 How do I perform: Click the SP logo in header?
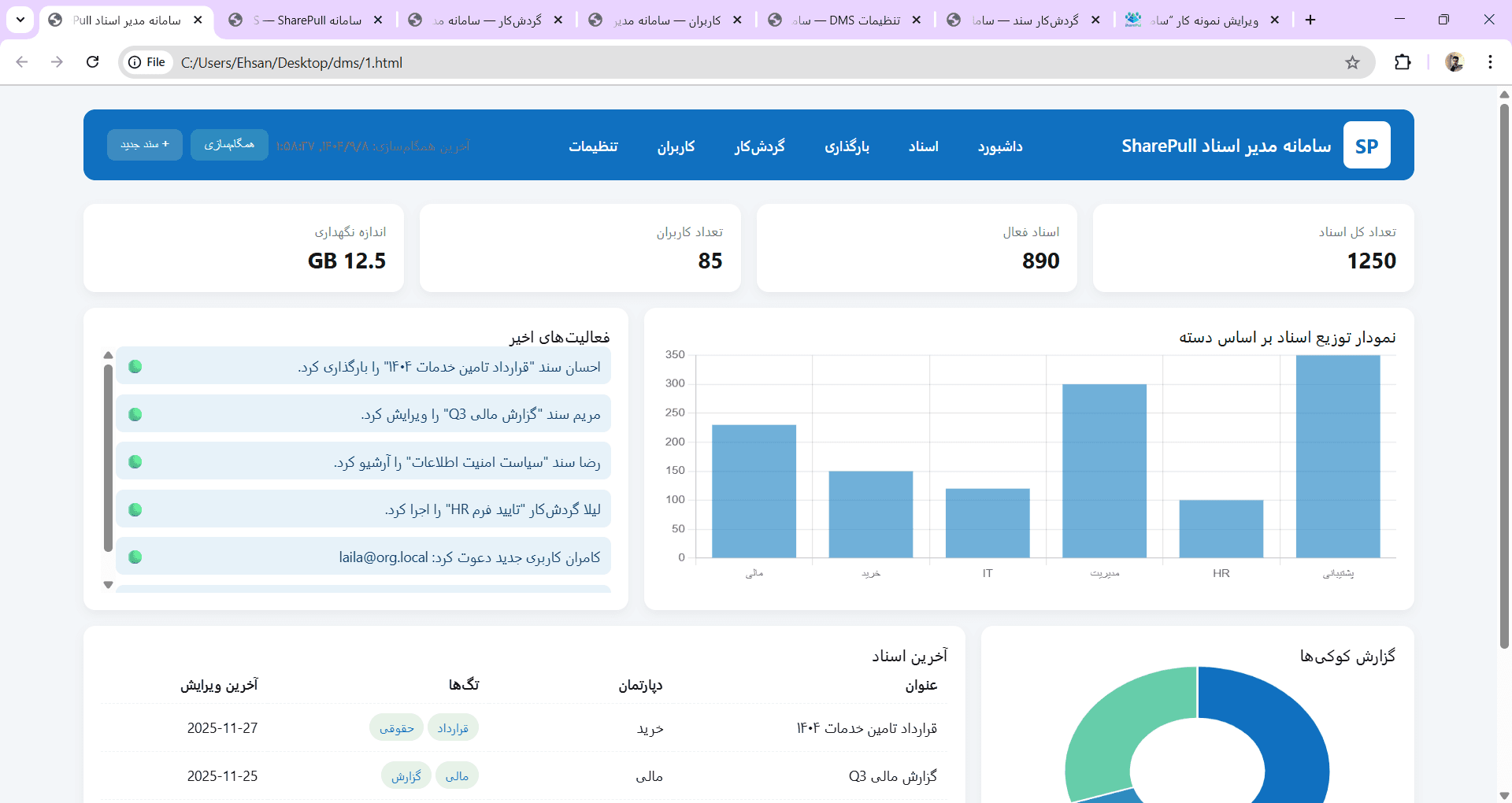1366,146
